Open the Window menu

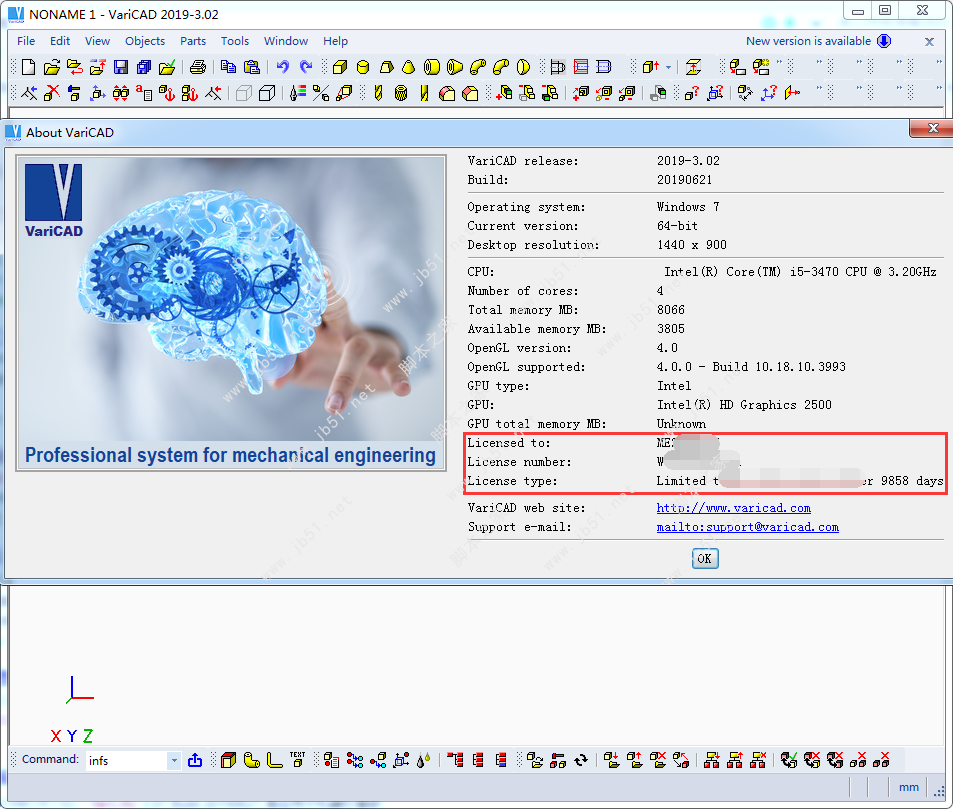pos(286,41)
